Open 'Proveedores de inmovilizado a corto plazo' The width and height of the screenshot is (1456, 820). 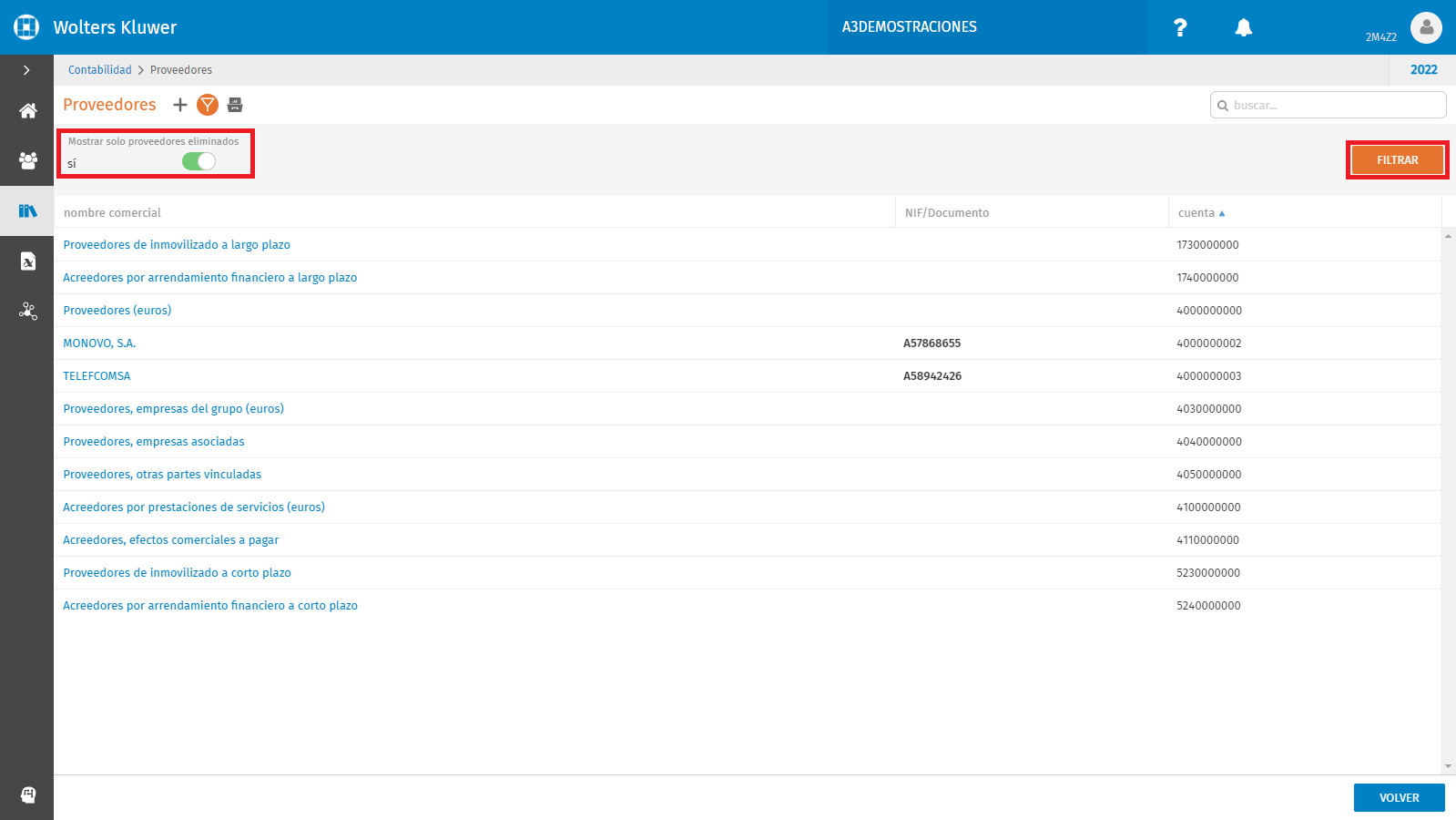click(178, 573)
